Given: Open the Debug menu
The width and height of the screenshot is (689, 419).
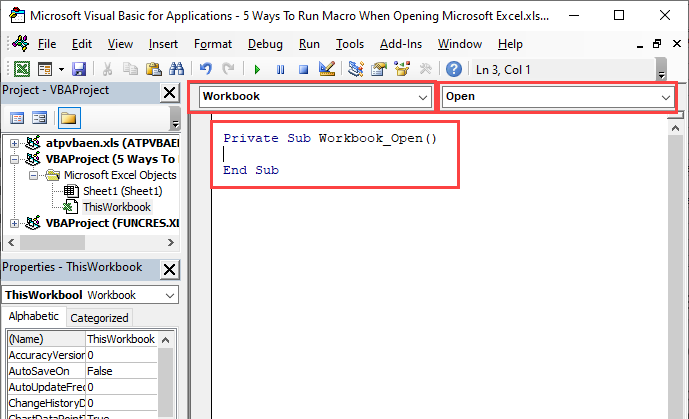Looking at the screenshot, I should click(265, 44).
